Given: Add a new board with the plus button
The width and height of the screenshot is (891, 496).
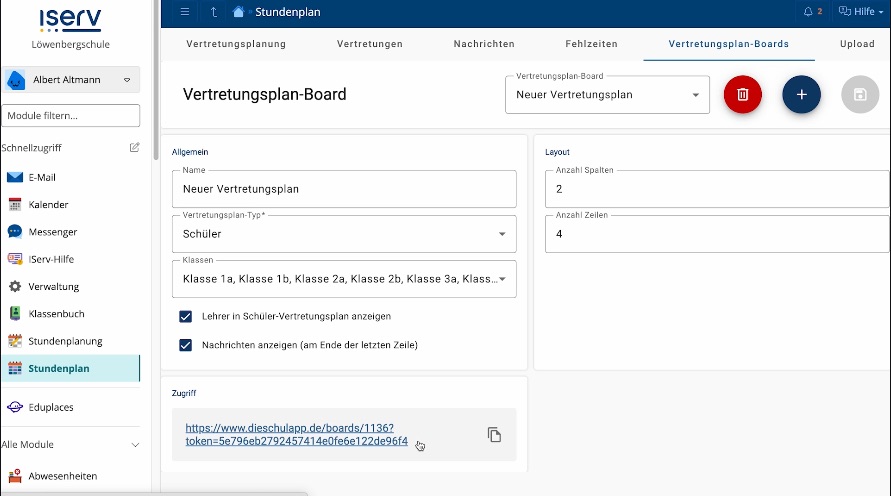Looking at the screenshot, I should (x=801, y=94).
